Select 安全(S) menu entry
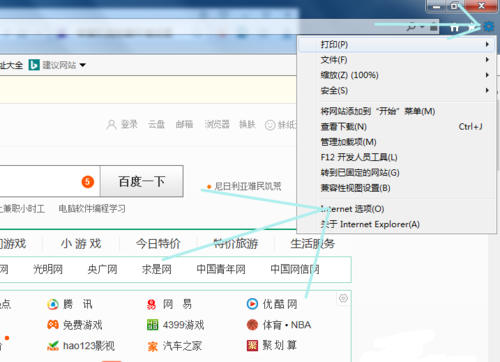The height and width of the screenshot is (362, 500). click(x=396, y=90)
